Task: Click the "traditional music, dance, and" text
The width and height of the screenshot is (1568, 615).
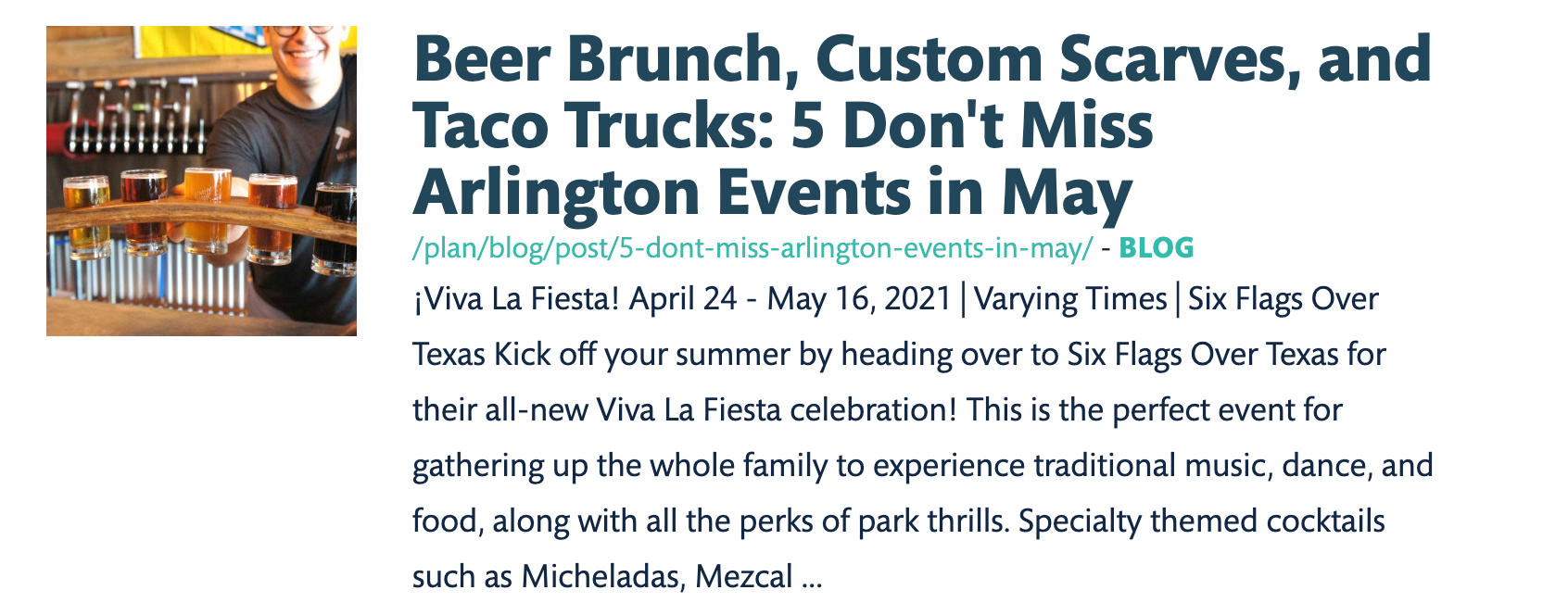Action: (1233, 466)
